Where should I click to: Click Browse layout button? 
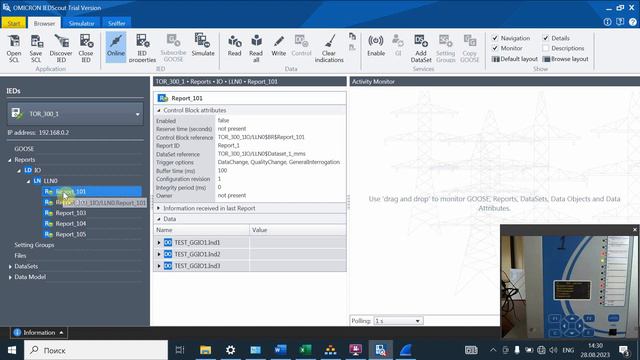click(566, 59)
